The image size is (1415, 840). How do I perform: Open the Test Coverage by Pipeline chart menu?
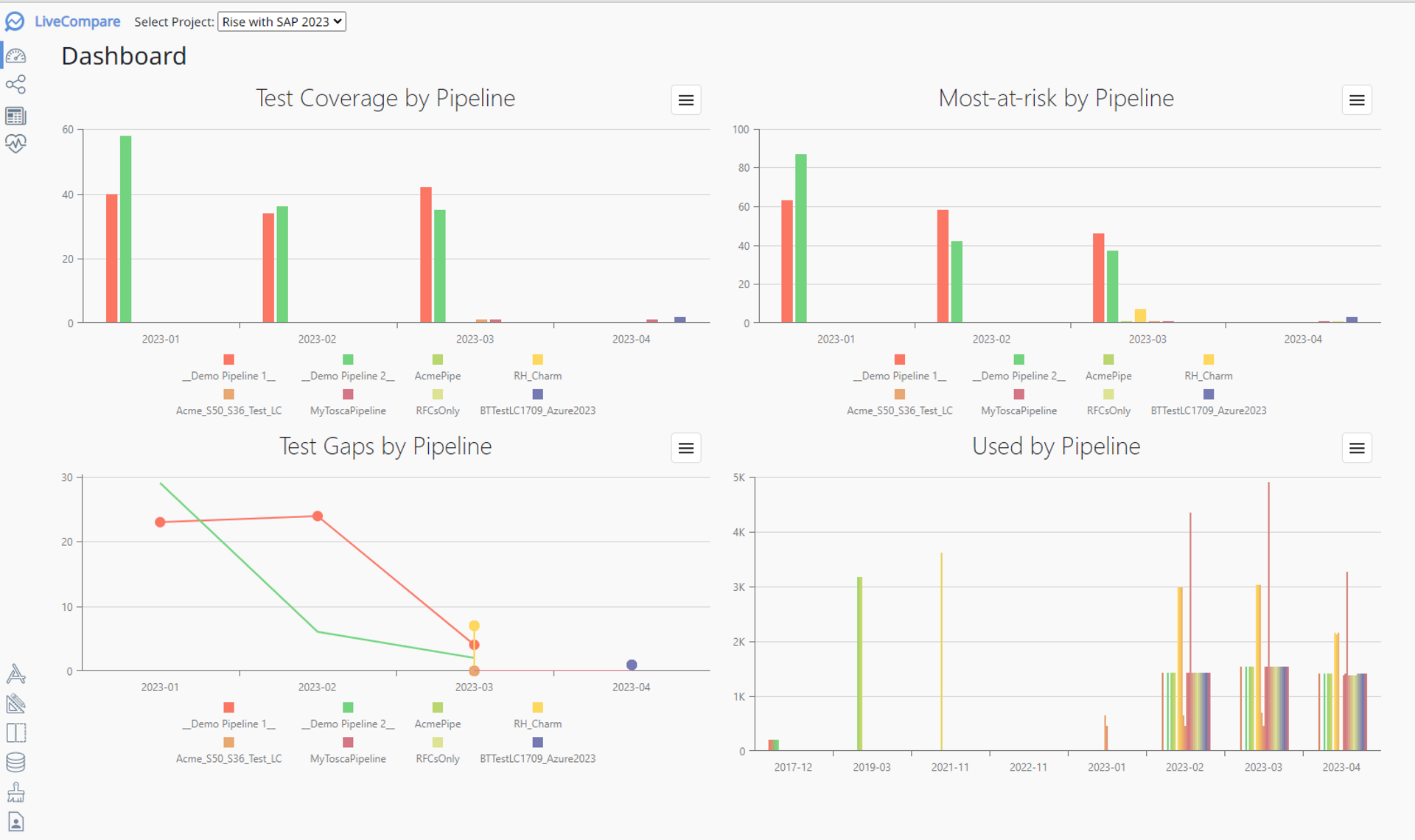[x=685, y=99]
